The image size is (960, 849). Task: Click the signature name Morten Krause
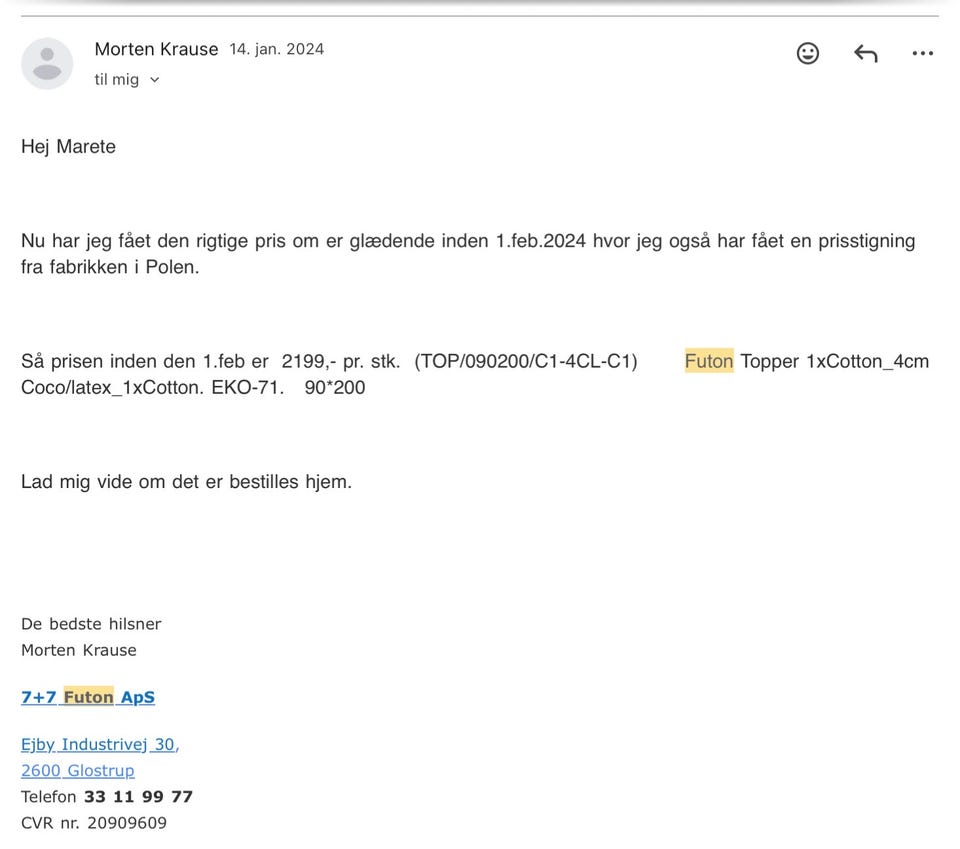click(x=79, y=650)
